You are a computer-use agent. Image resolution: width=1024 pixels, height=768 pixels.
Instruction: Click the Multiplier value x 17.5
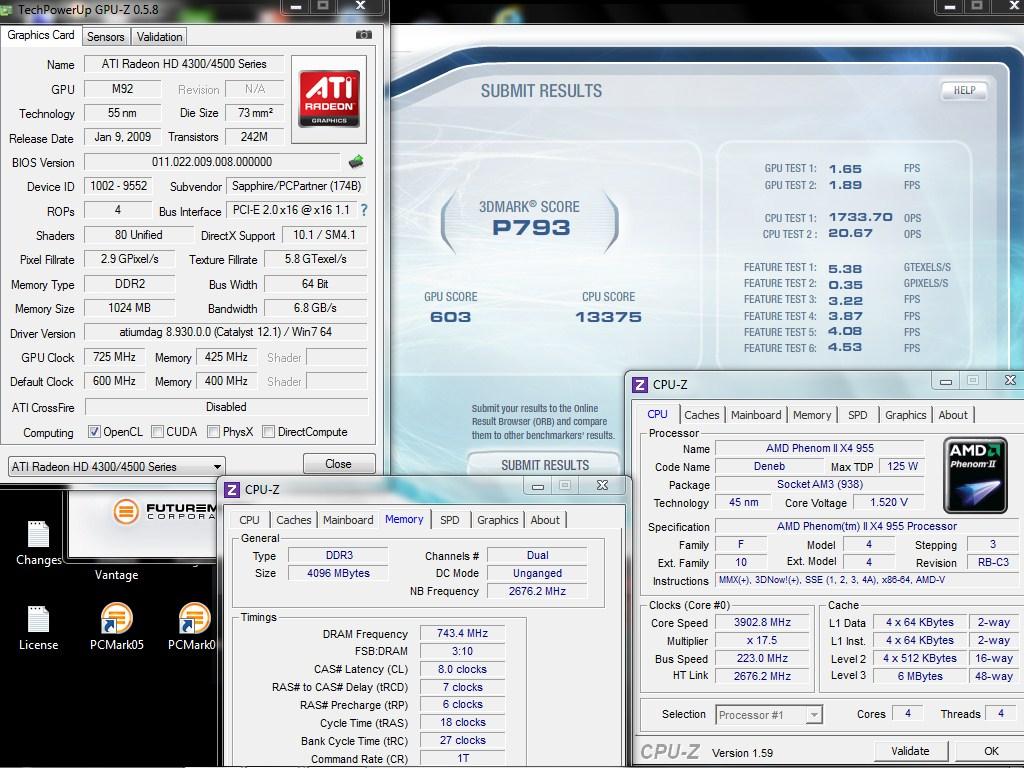click(x=761, y=640)
